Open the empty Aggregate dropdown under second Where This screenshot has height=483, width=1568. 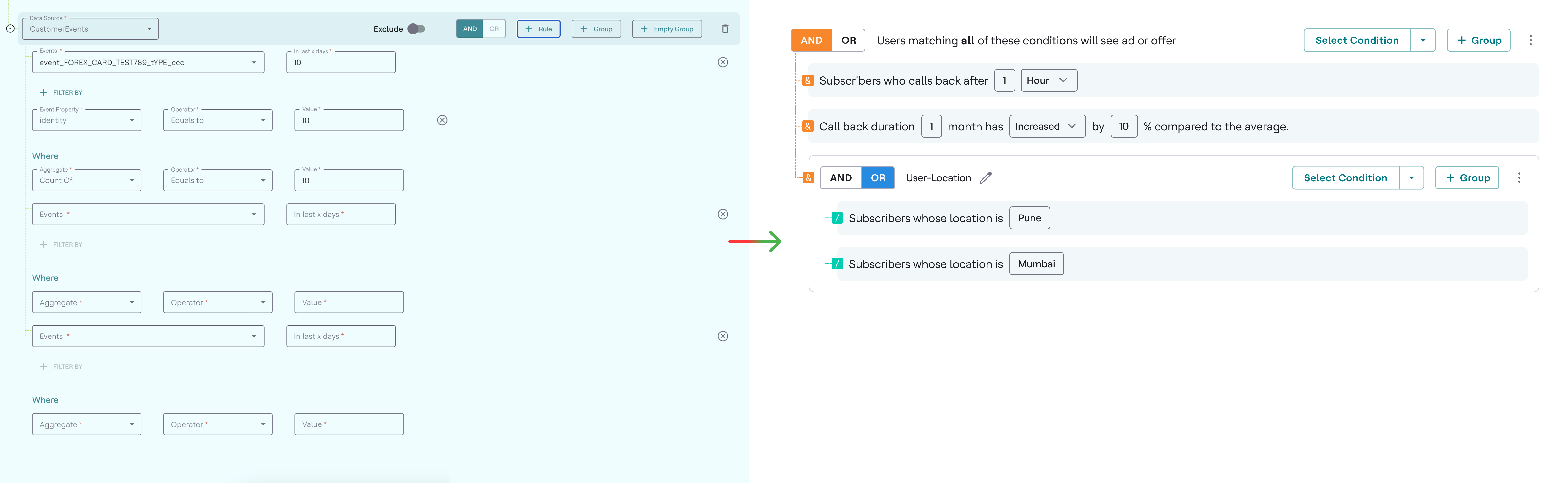click(x=87, y=302)
